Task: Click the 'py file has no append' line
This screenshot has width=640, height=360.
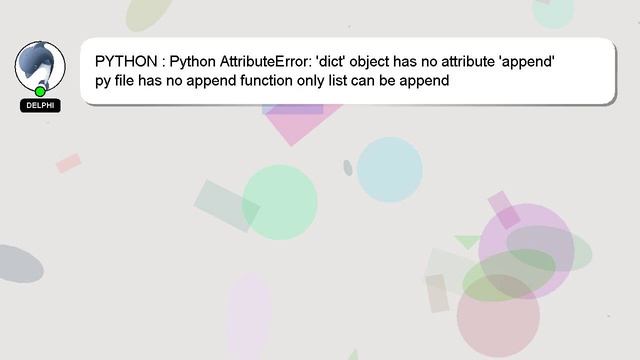Action: click(272, 80)
